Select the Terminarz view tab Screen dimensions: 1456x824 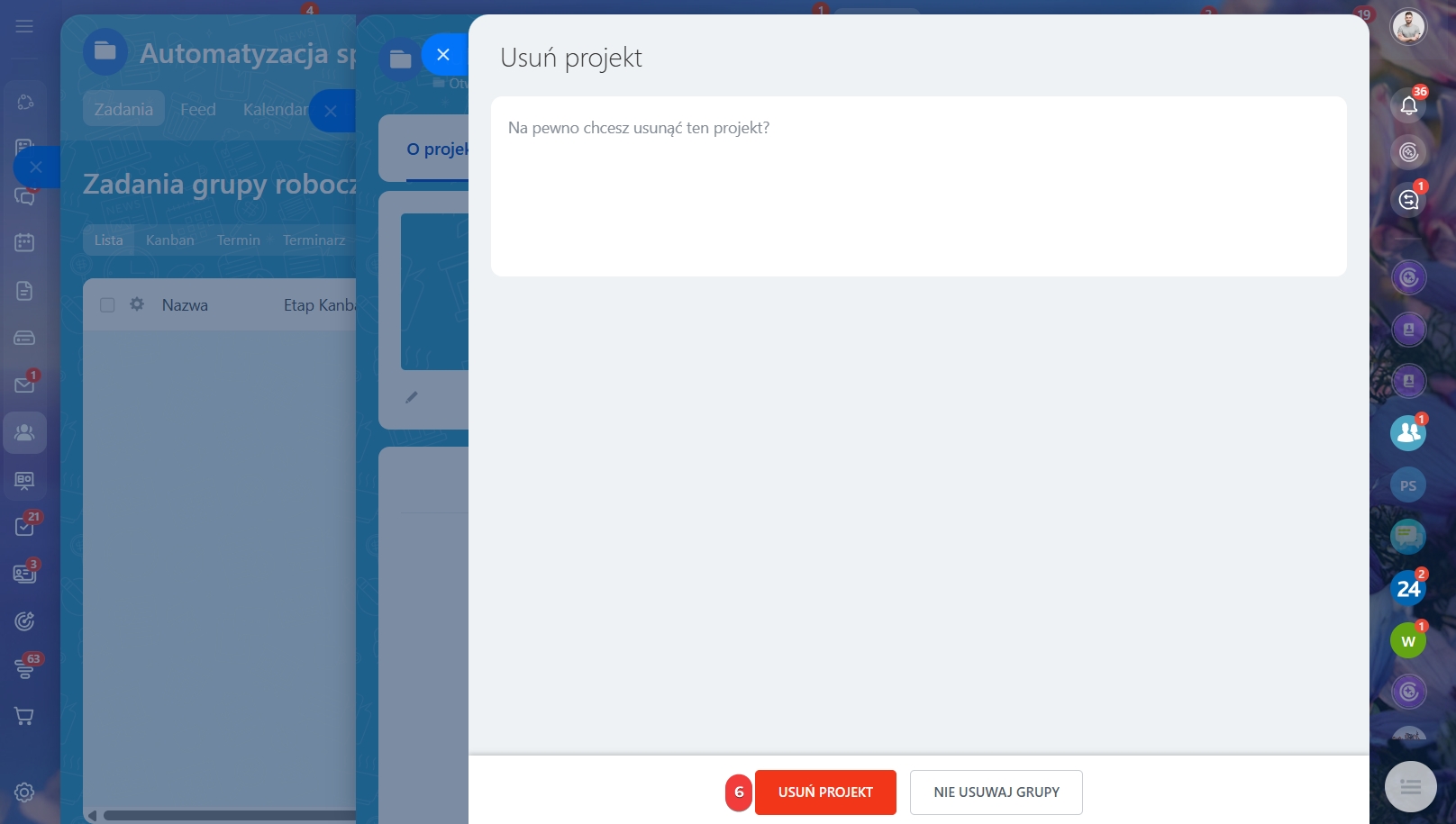pyautogui.click(x=314, y=240)
